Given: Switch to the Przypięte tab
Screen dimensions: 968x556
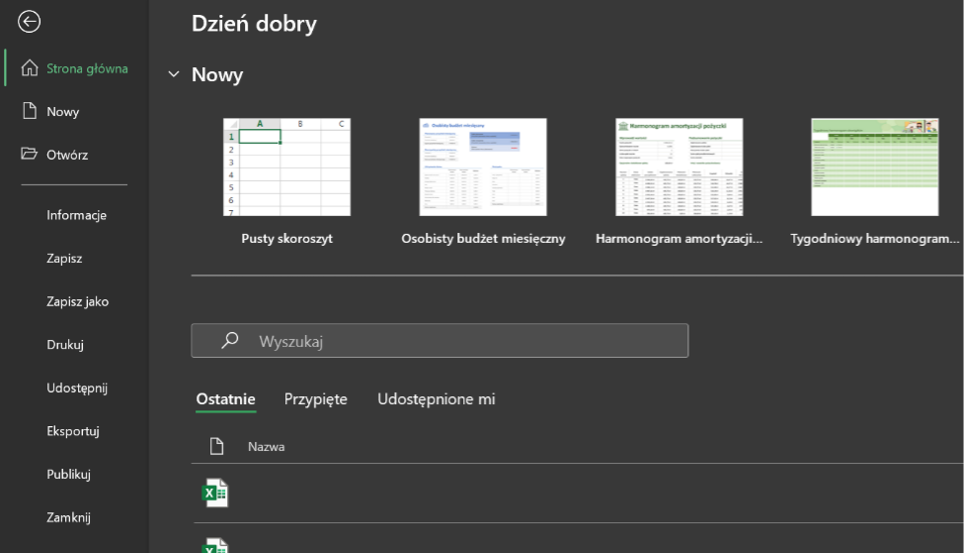Looking at the screenshot, I should tap(315, 399).
